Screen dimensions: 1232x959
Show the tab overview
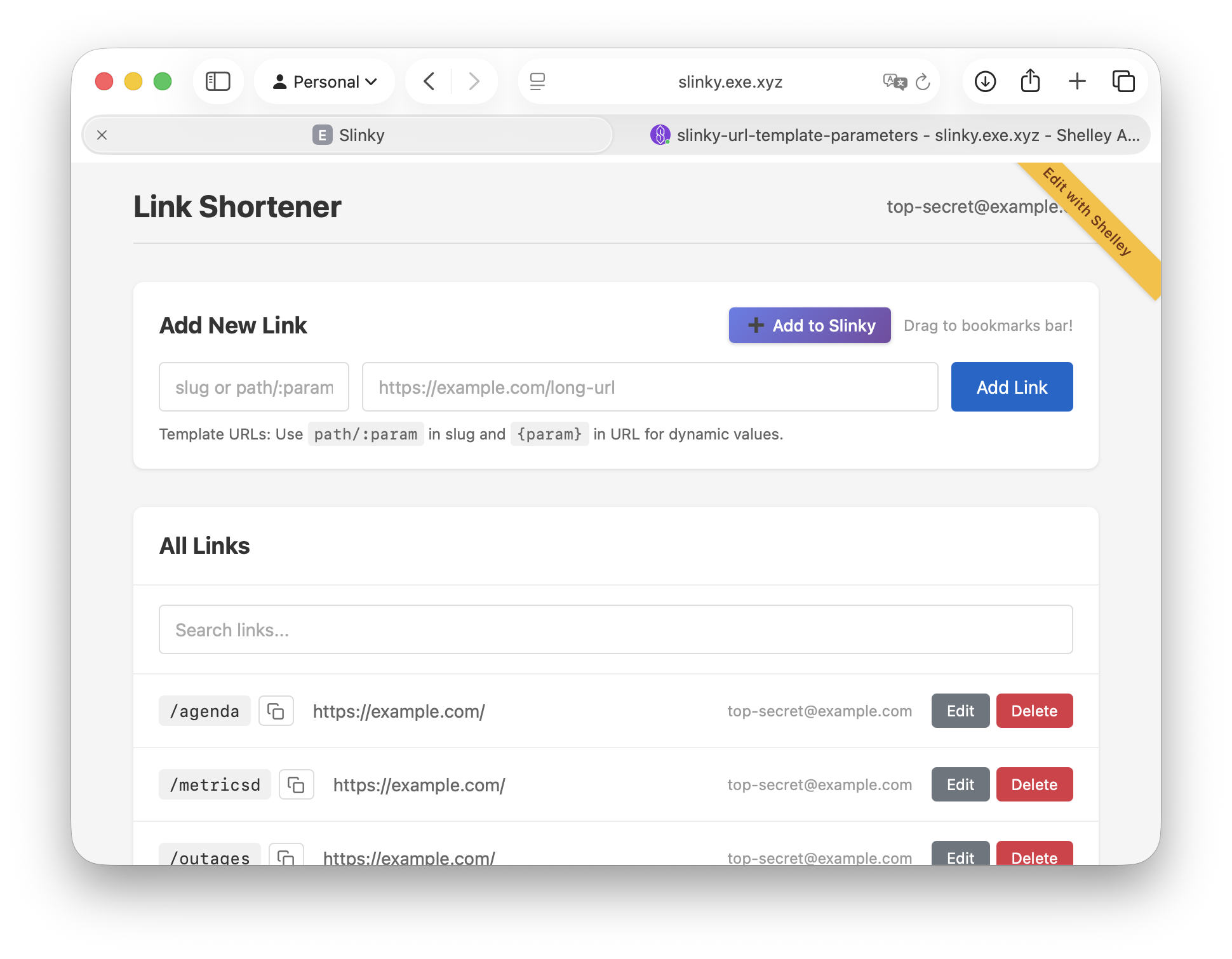(1123, 81)
